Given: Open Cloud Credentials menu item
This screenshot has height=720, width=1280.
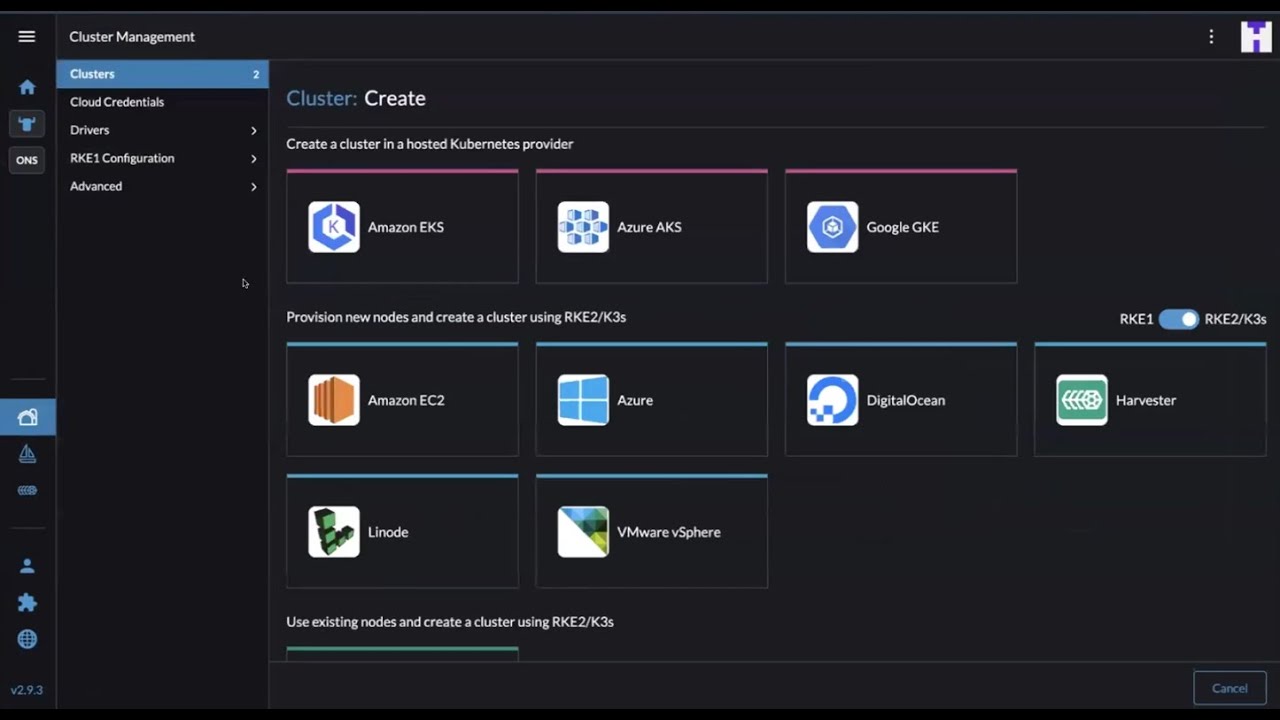Looking at the screenshot, I should [x=162, y=102].
